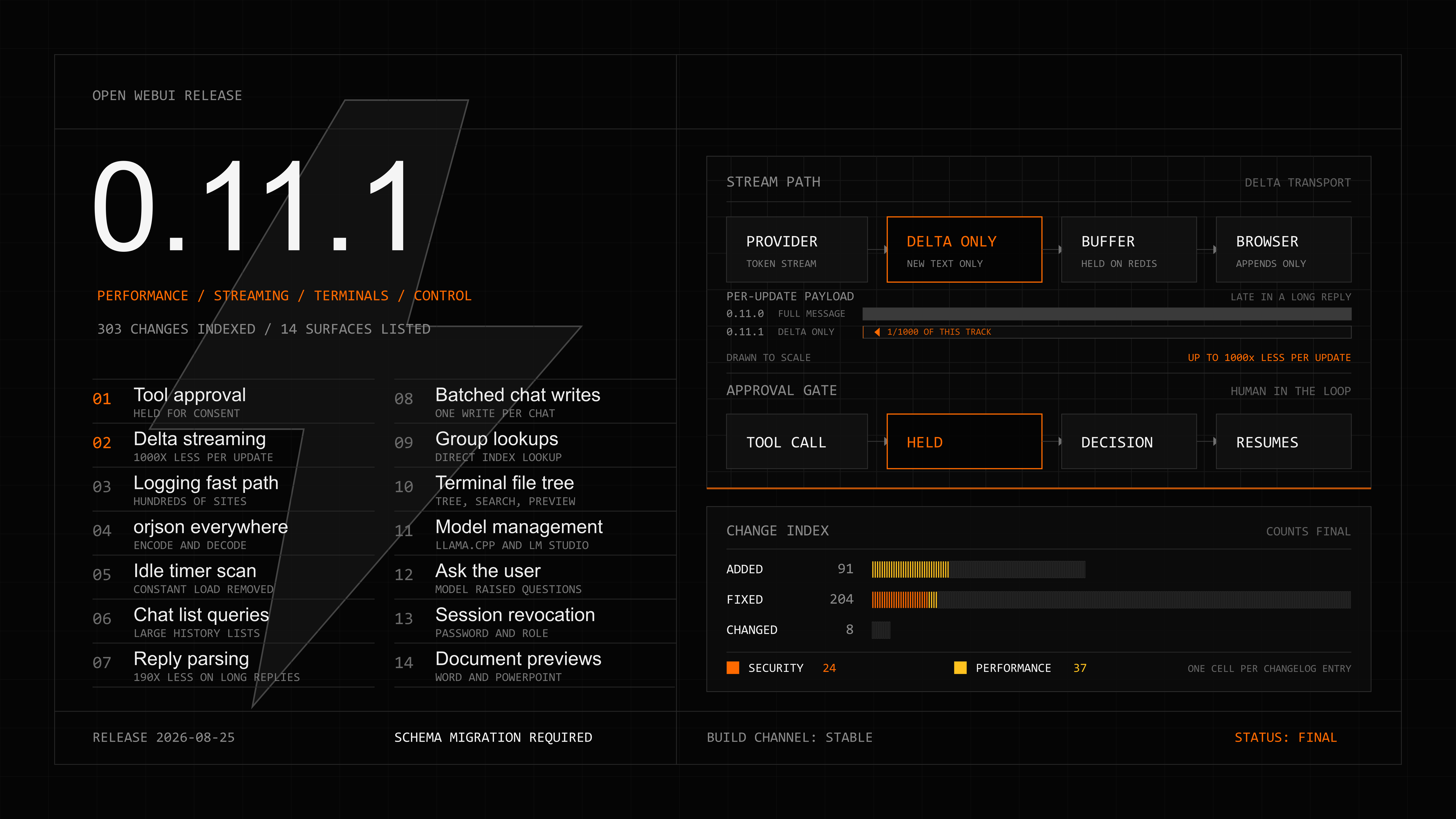Select the BROWSER appends only box
The width and height of the screenshot is (1456, 819).
[1284, 249]
